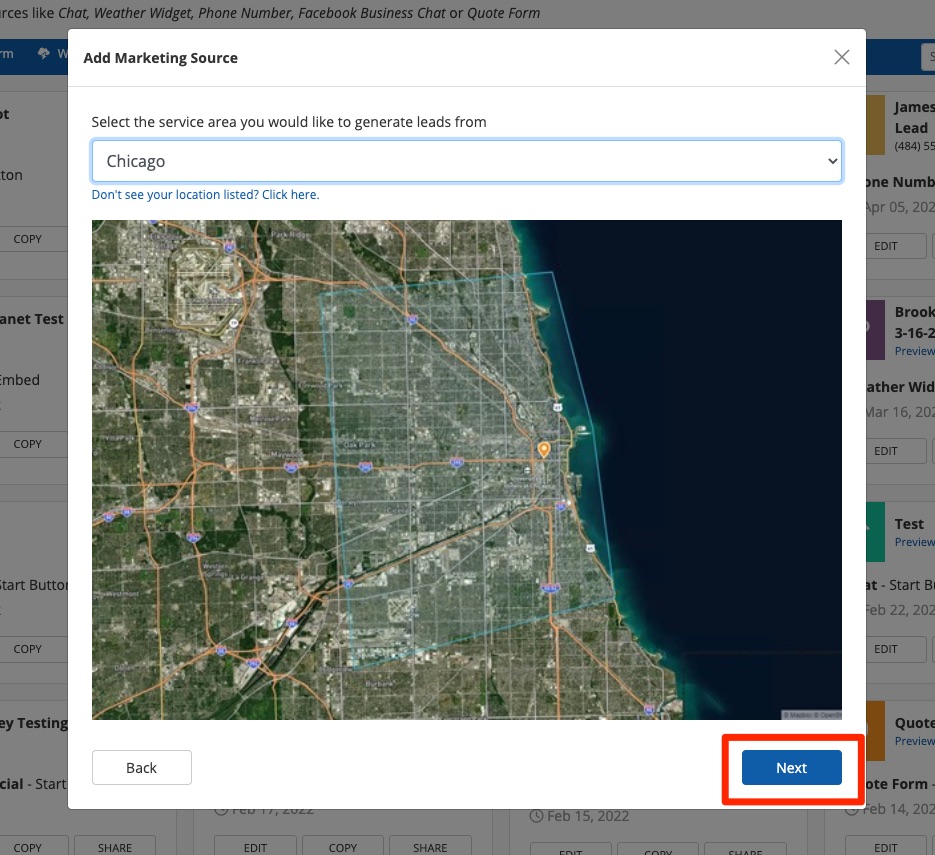Go back using the Back button
The height and width of the screenshot is (855, 935).
pyautogui.click(x=141, y=768)
